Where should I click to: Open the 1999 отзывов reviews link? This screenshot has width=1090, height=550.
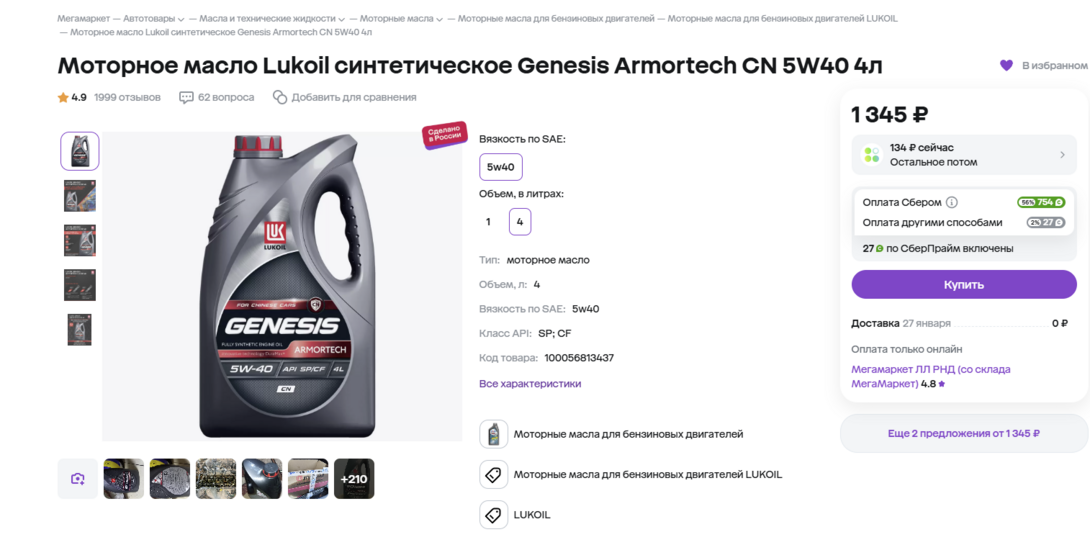[x=127, y=97]
